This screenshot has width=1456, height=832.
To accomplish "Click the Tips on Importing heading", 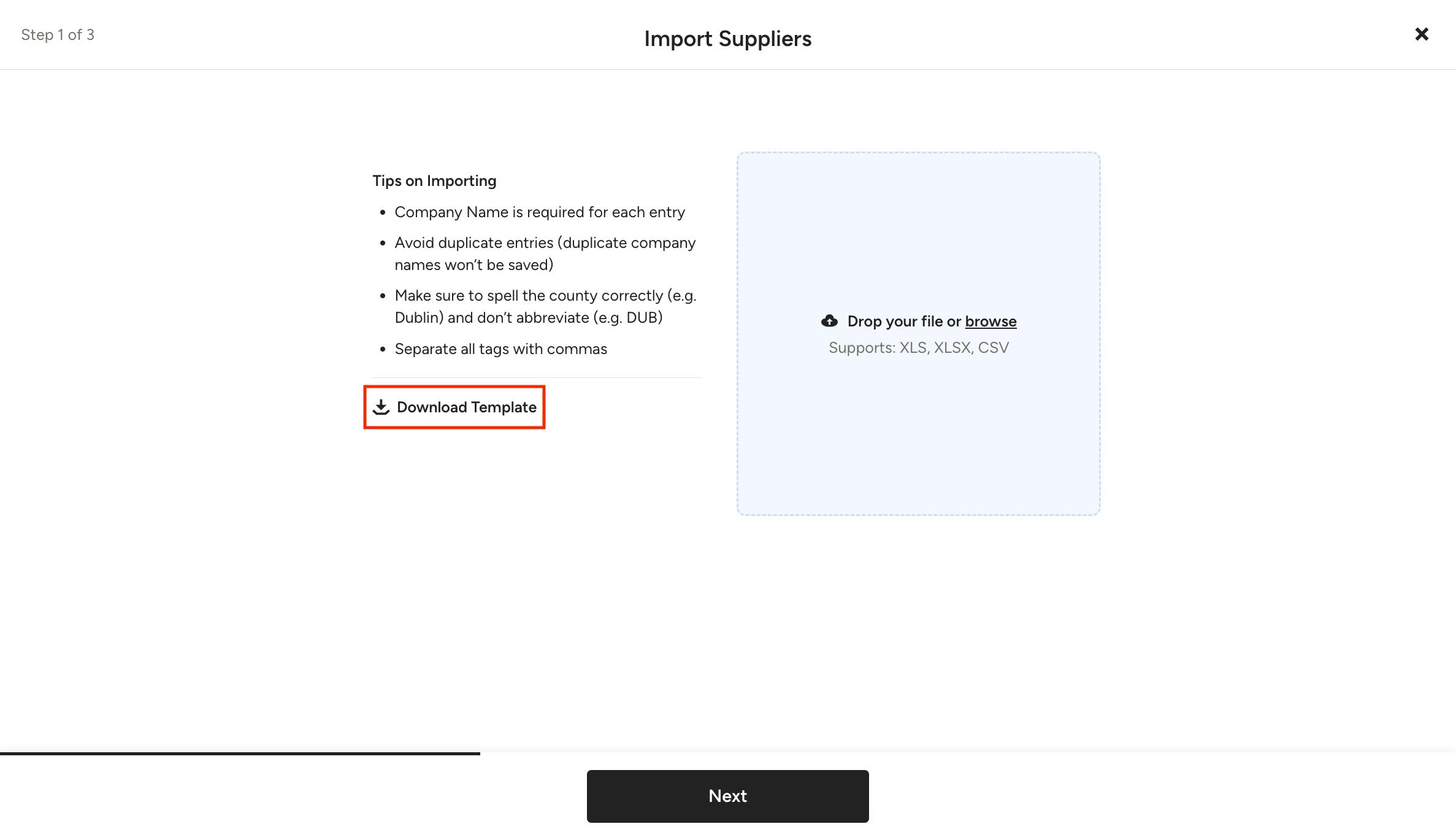I will pyautogui.click(x=434, y=180).
